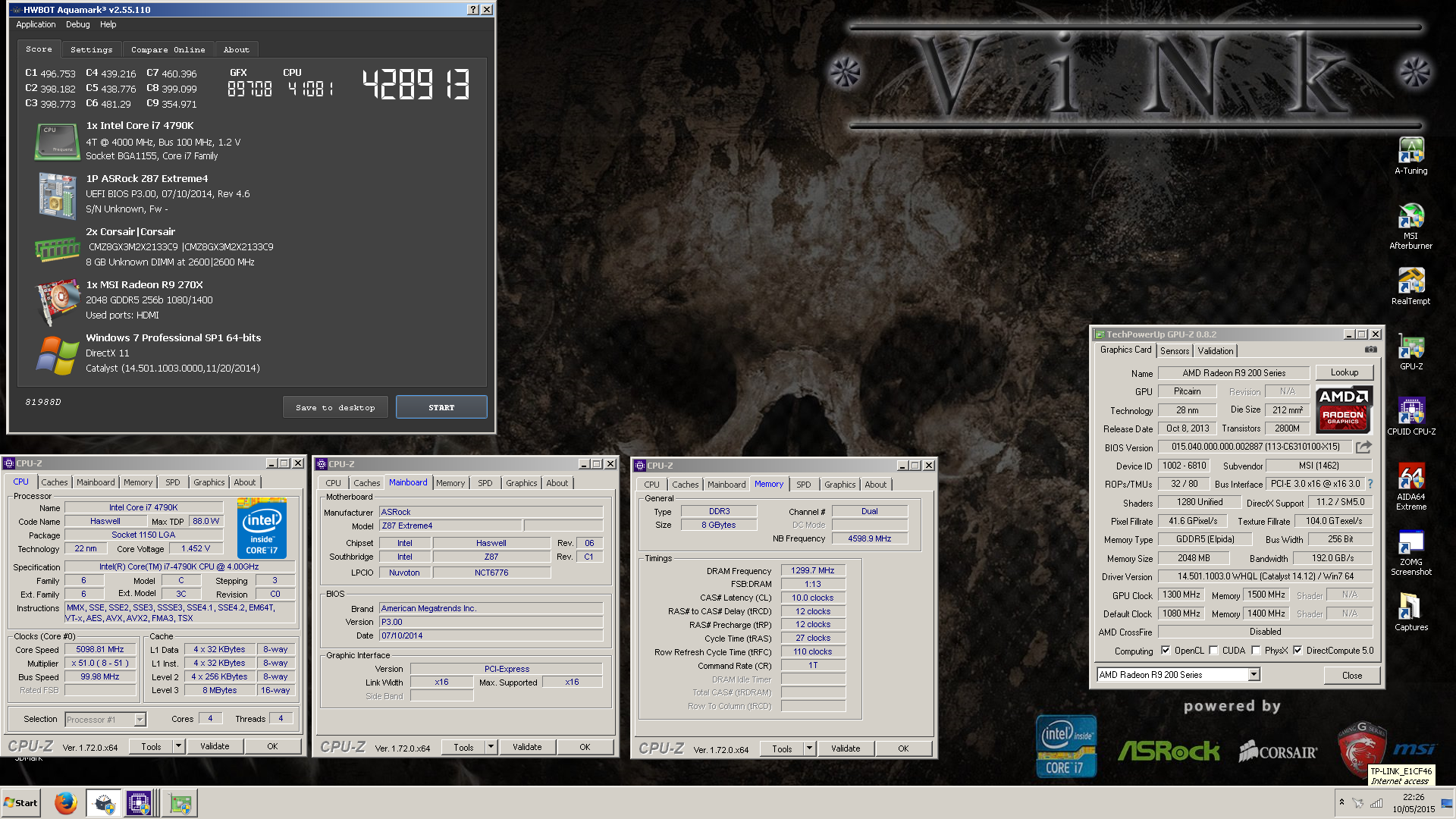
Task: Click Validate in the first CPU-Z window
Action: point(215,746)
